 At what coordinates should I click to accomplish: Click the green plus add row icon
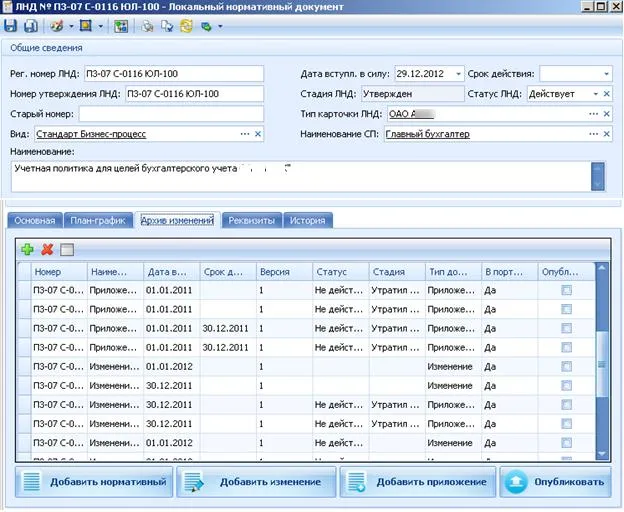pyautogui.click(x=27, y=249)
